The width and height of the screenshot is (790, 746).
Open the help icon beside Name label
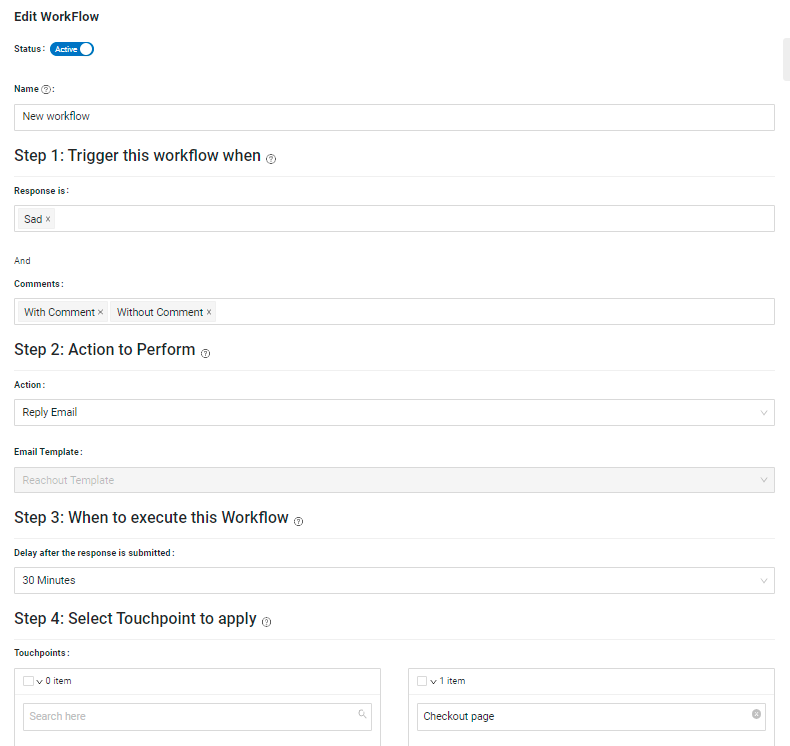(46, 89)
